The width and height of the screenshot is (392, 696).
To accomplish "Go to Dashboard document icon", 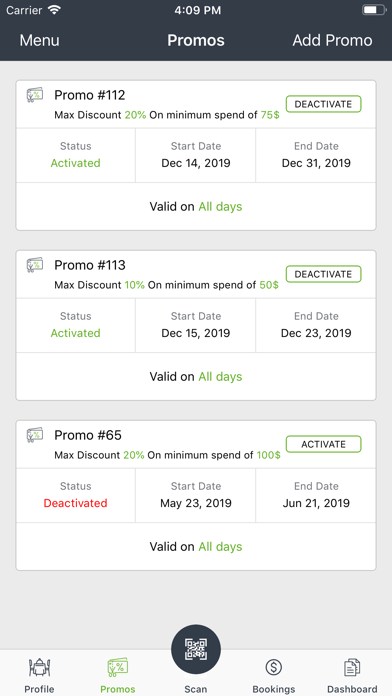I will 352,667.
